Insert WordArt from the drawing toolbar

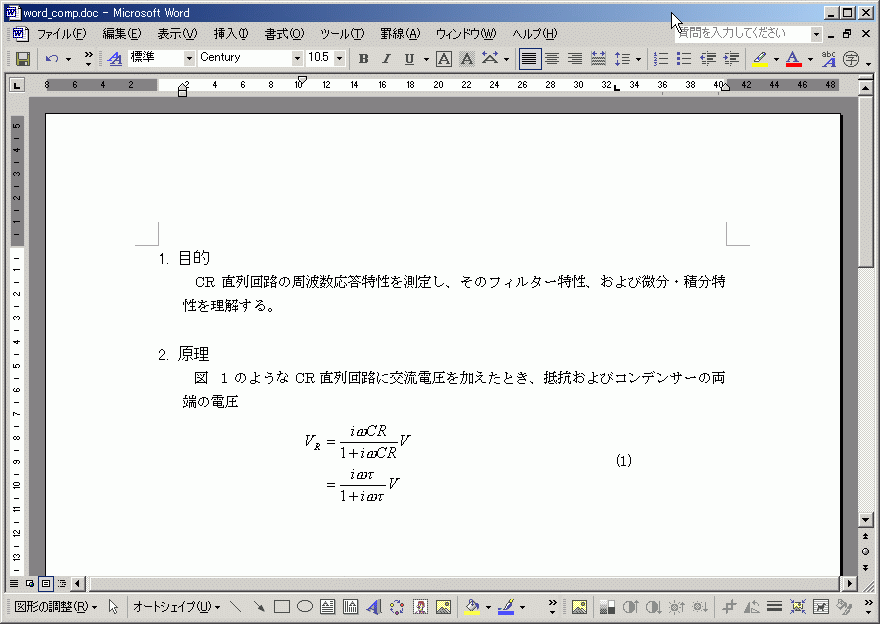373,607
